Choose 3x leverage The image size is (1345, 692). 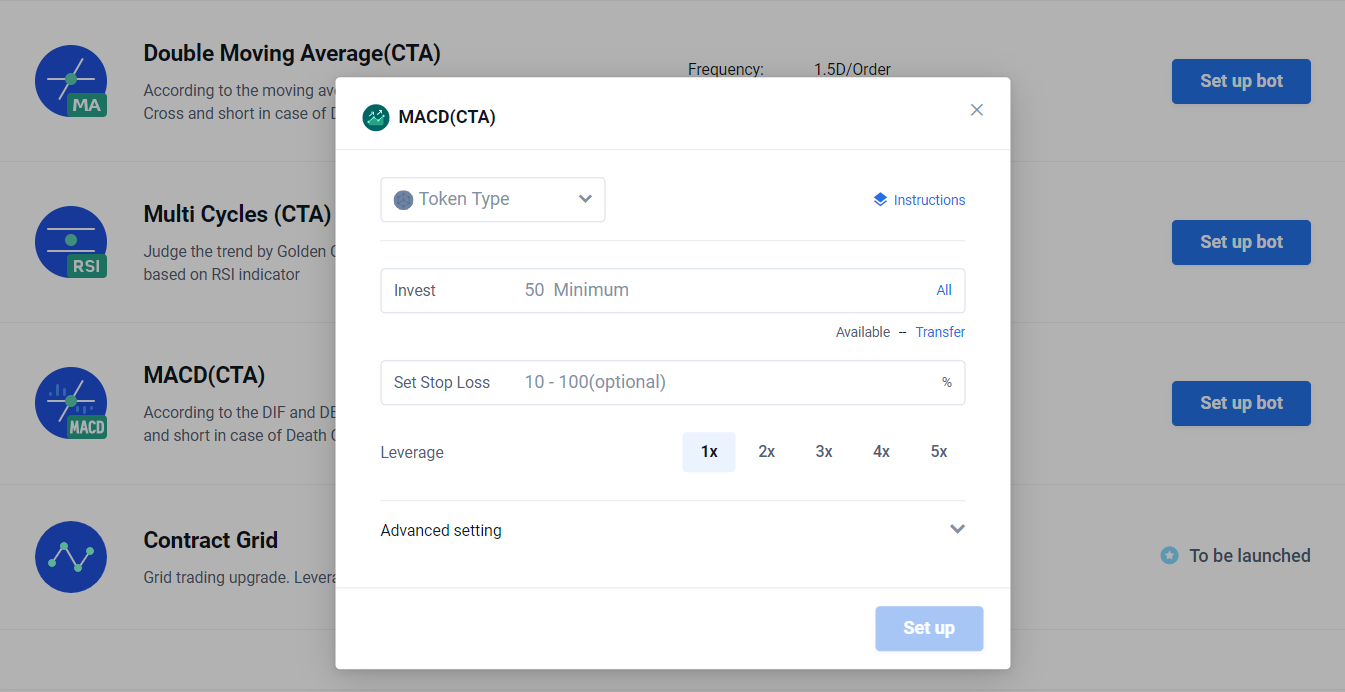click(824, 452)
